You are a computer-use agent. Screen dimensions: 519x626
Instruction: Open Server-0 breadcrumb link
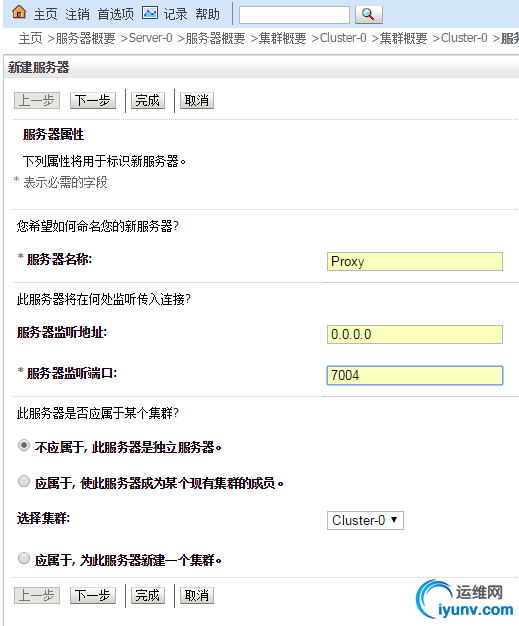point(151,38)
